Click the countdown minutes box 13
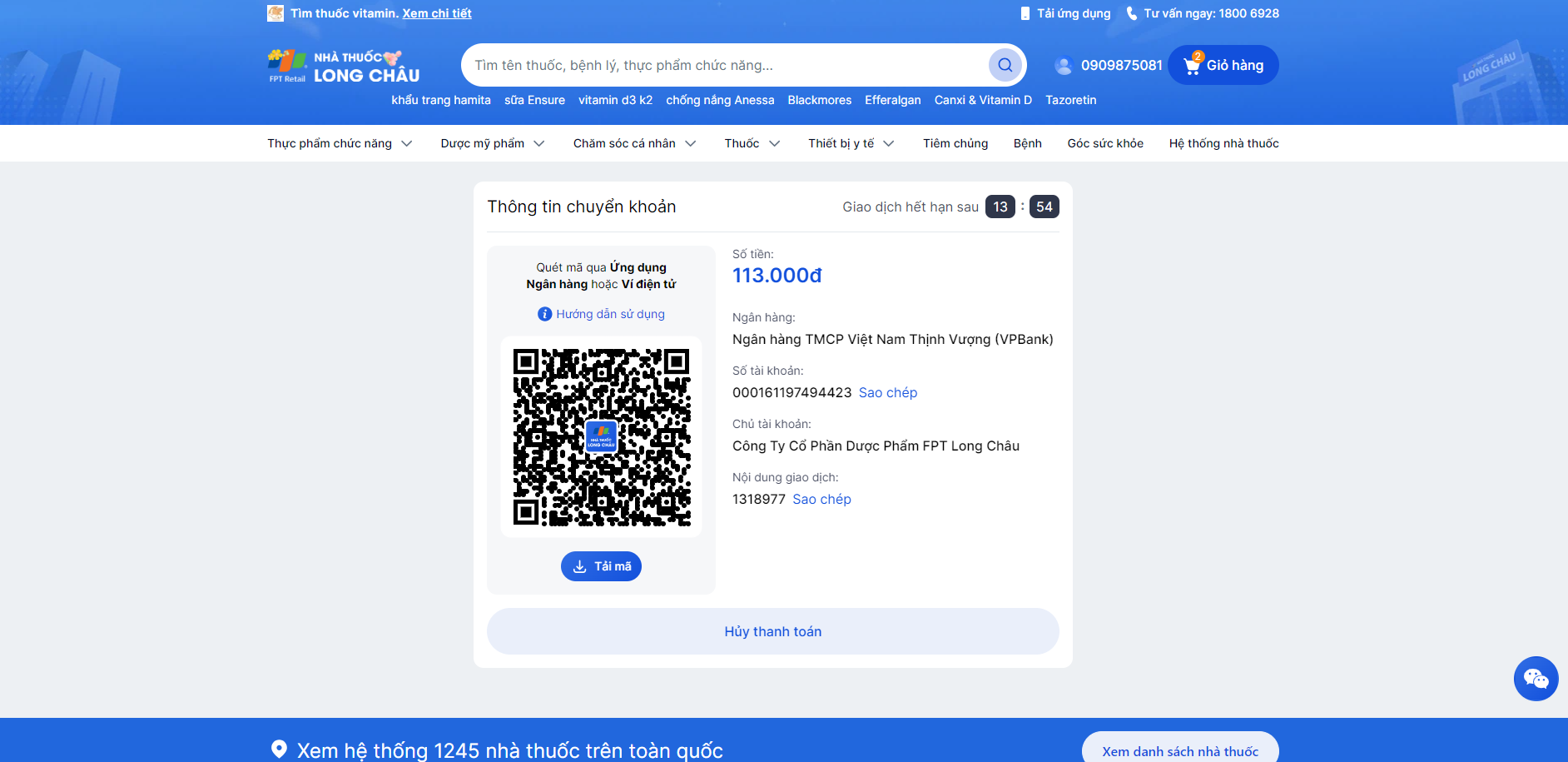Screen dimensions: 1568x762 1000,207
